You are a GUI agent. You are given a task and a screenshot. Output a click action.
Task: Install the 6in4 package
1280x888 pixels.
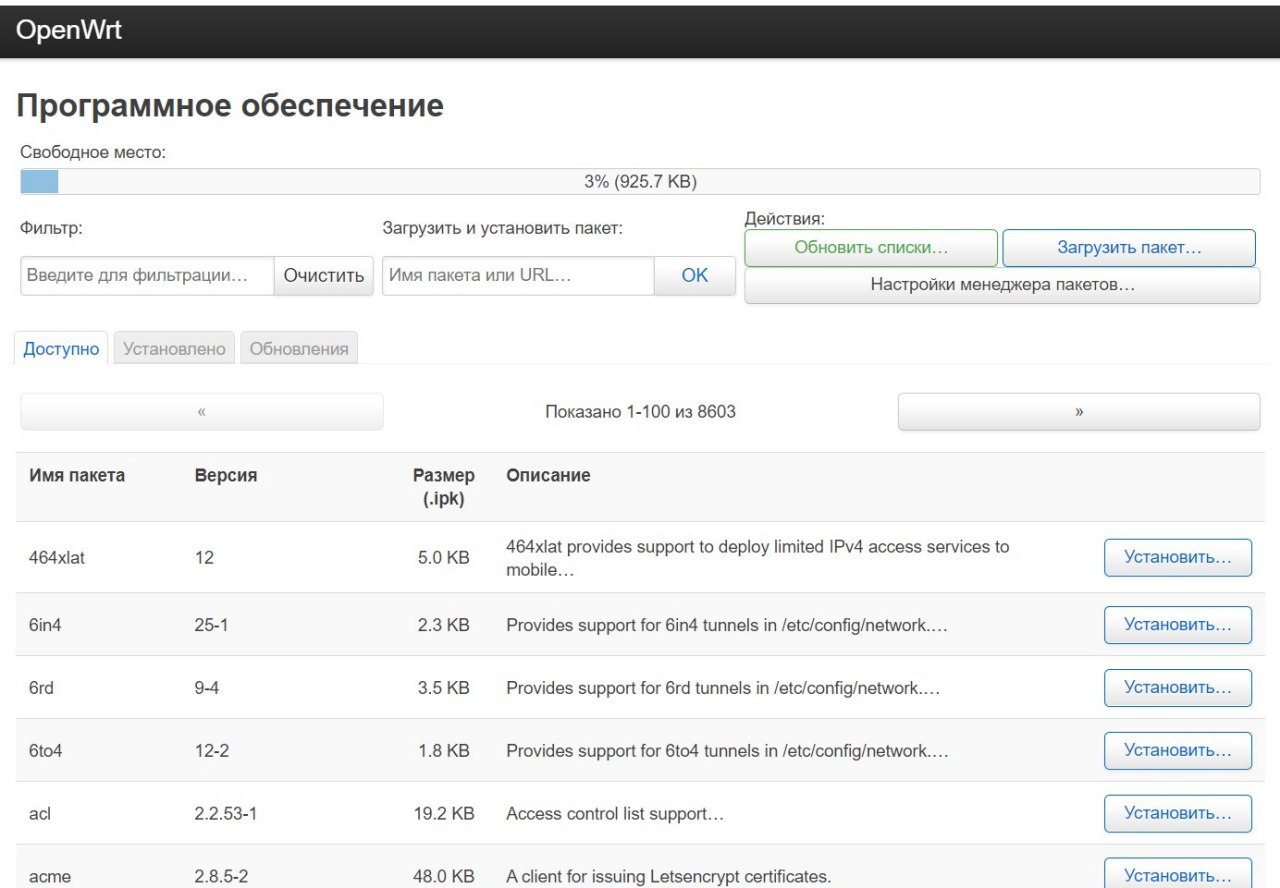1178,625
